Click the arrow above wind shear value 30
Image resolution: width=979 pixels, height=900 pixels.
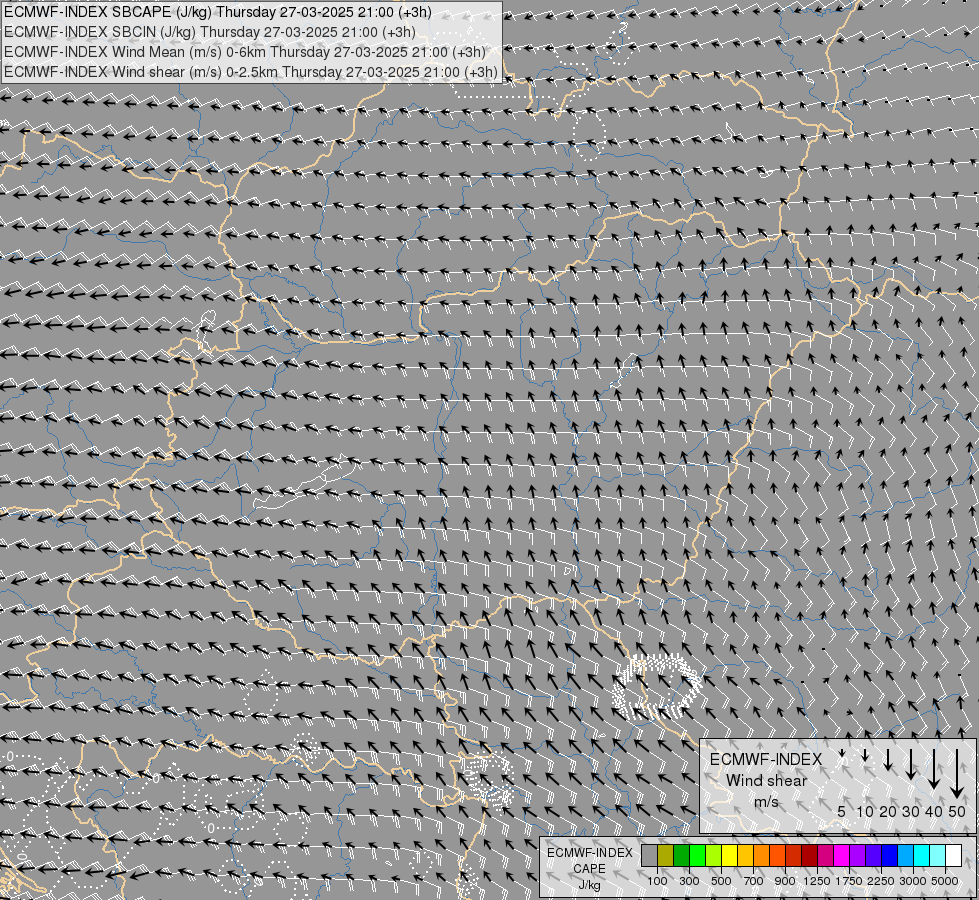pyautogui.click(x=911, y=764)
